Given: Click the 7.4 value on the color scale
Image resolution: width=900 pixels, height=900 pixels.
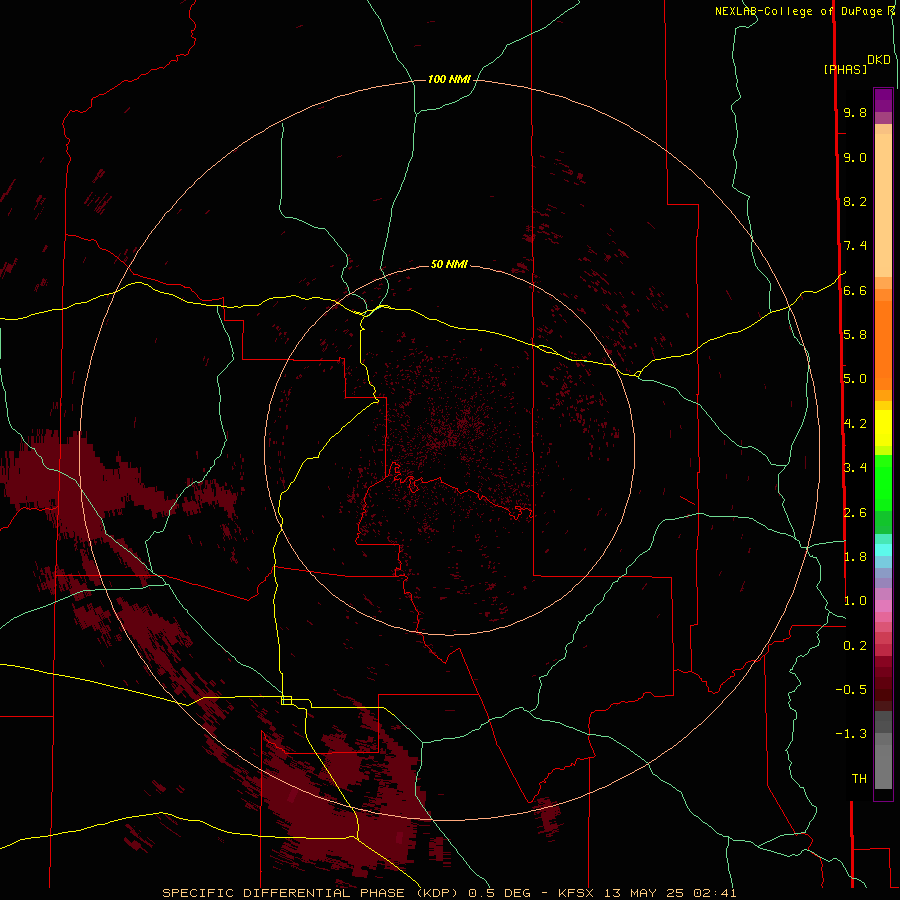Looking at the screenshot, I should click(x=855, y=246).
